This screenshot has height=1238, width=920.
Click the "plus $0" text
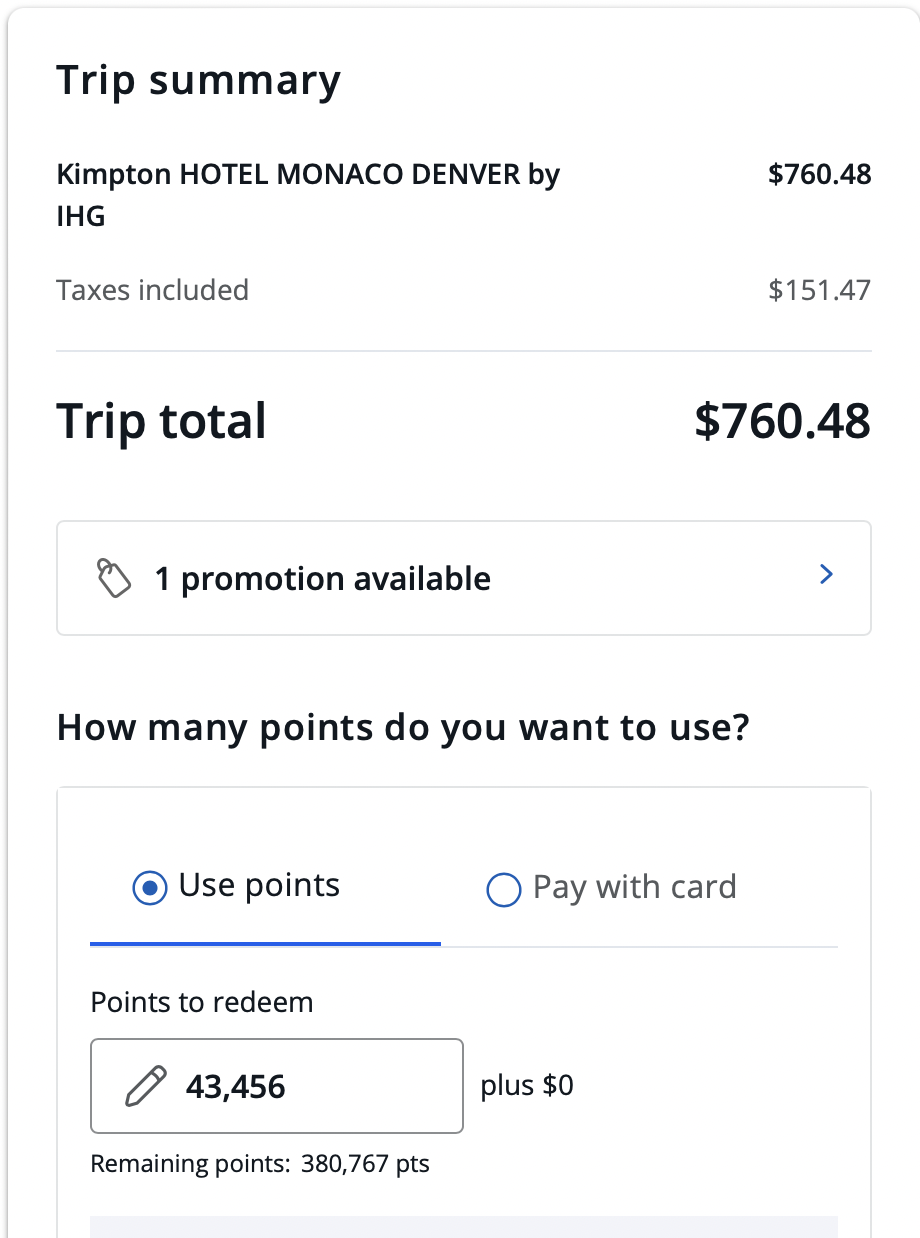[x=527, y=1086]
